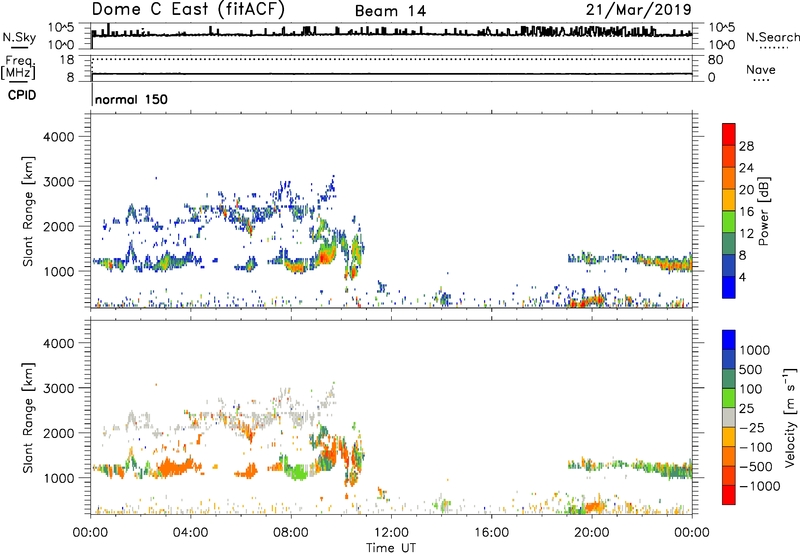Click the '20:00' time tick label
800x554 pixels.
pos(591,533)
